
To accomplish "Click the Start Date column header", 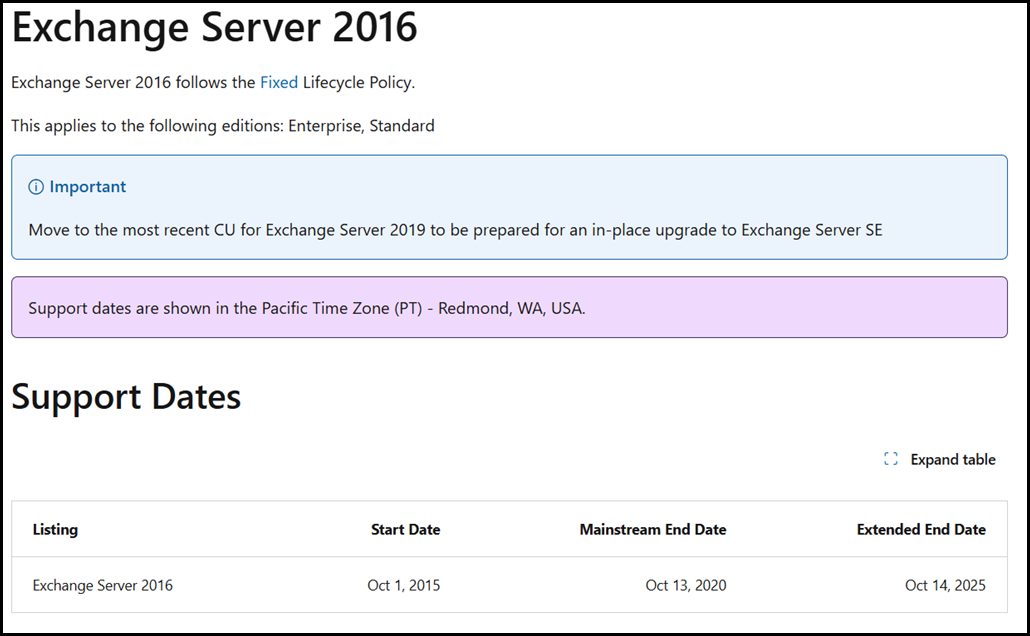I will click(405, 529).
